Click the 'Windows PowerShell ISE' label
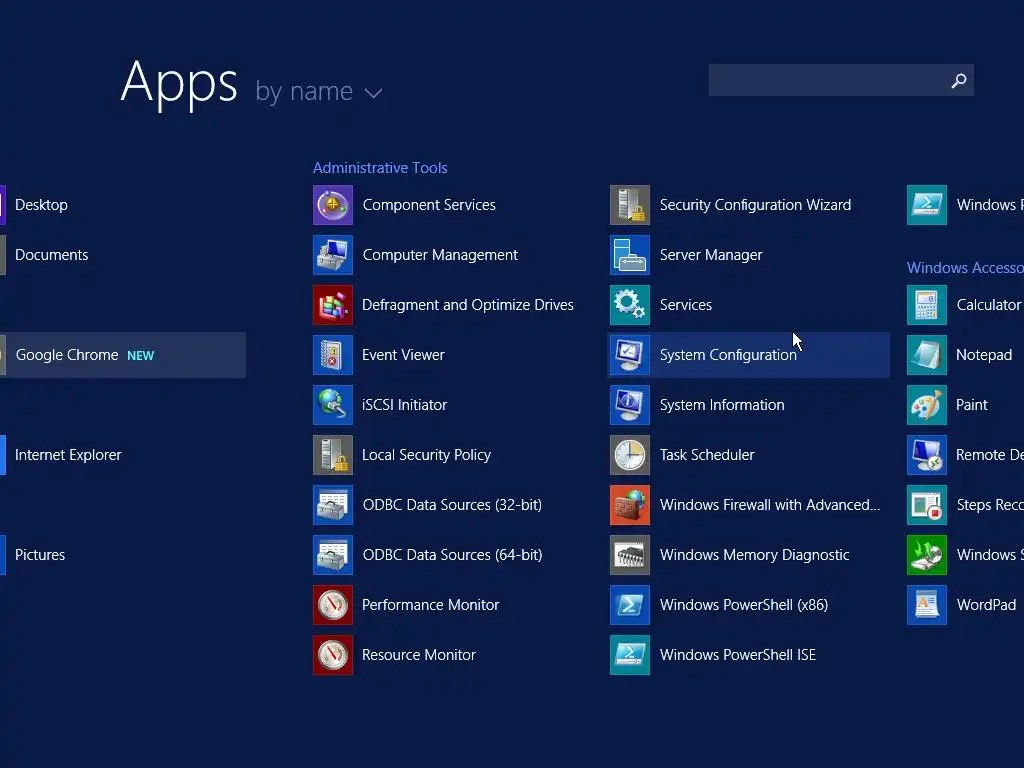1024x768 pixels. coord(738,655)
